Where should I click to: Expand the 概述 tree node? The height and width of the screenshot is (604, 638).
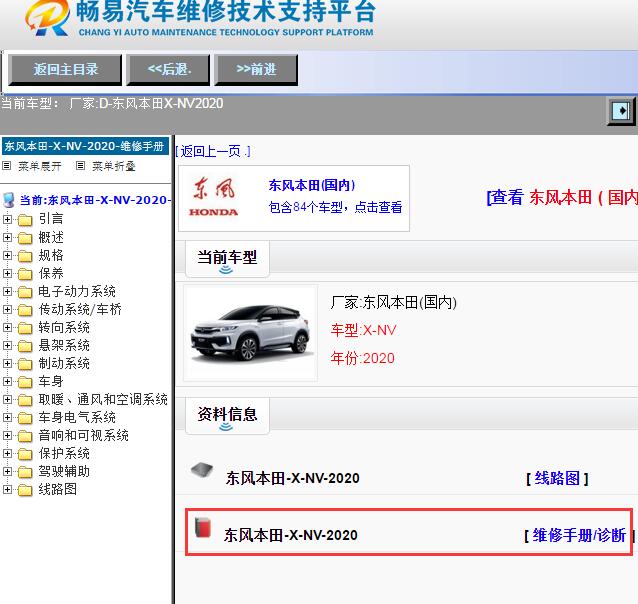7,237
